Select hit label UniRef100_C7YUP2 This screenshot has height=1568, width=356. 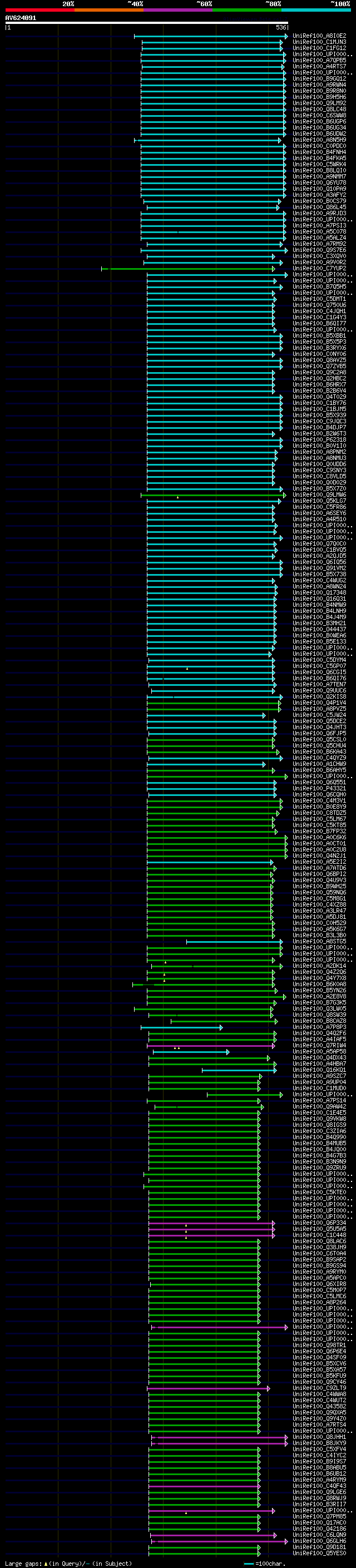[x=319, y=269]
